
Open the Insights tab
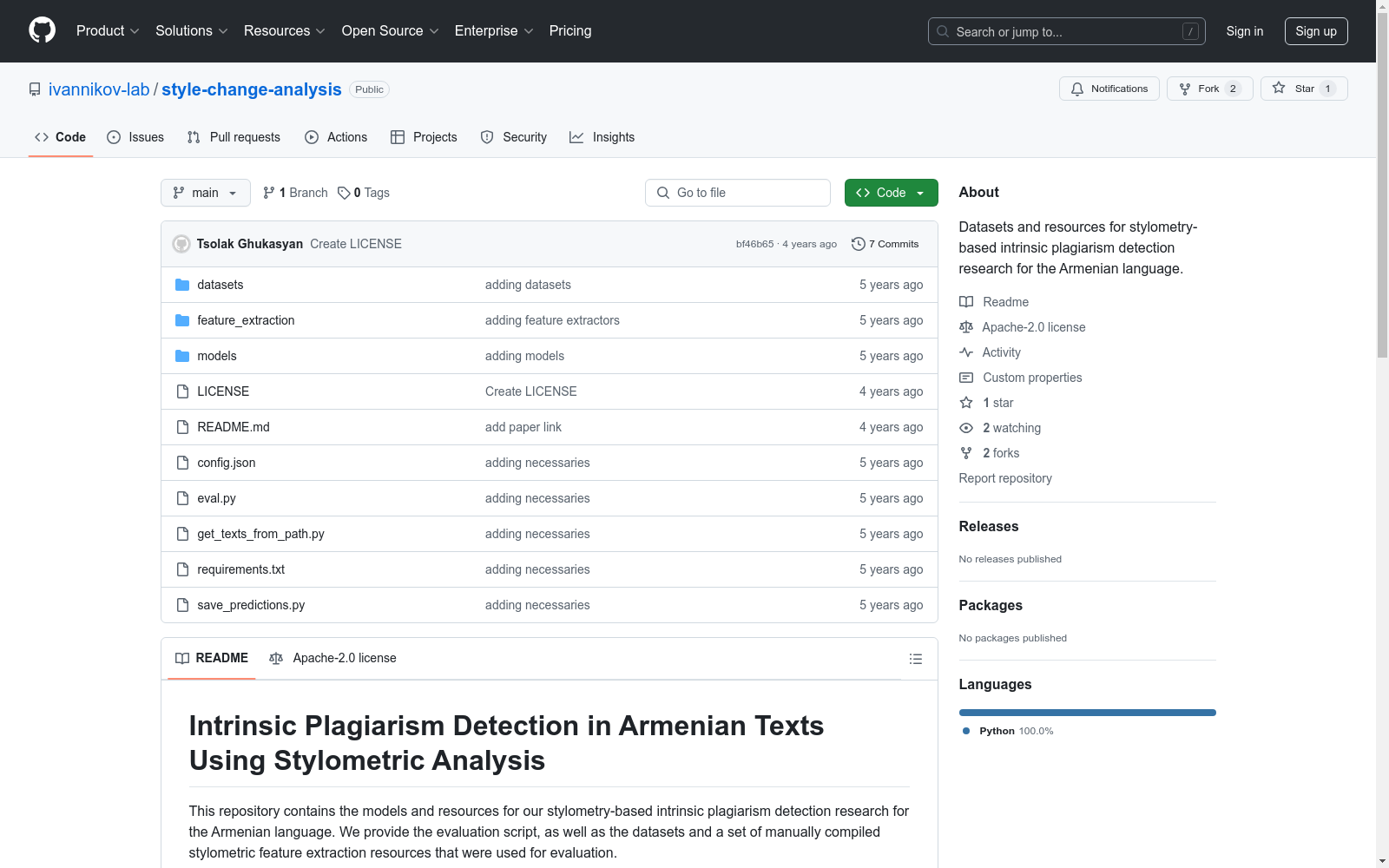[x=602, y=137]
